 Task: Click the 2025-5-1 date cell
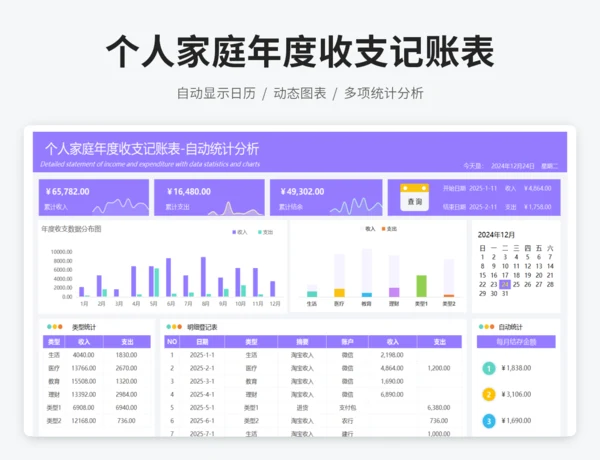[202, 408]
